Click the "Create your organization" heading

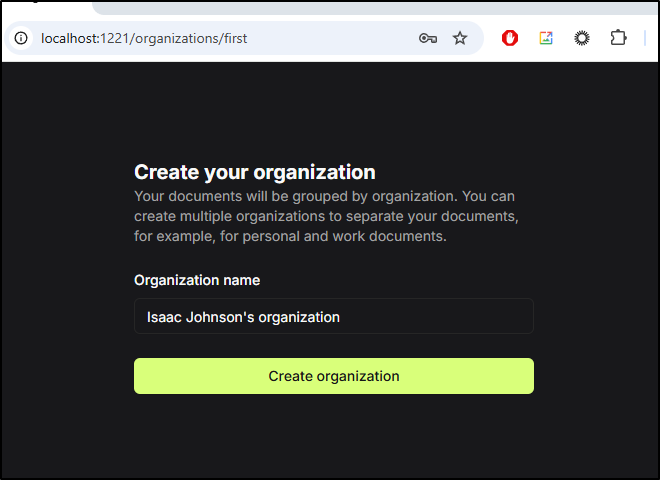255,172
